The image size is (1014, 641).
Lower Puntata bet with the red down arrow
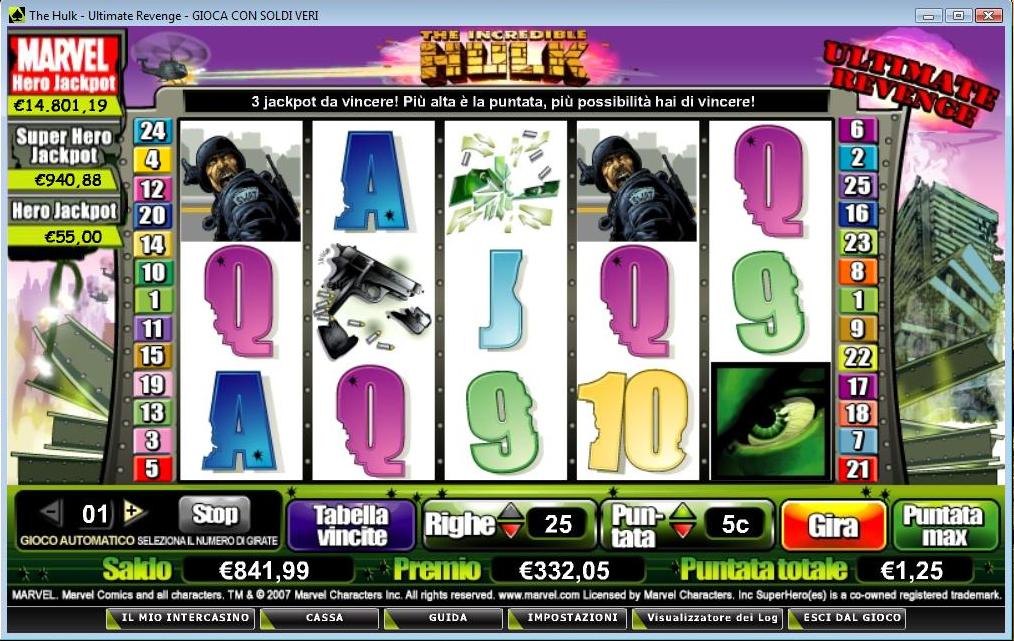pyautogui.click(x=682, y=530)
